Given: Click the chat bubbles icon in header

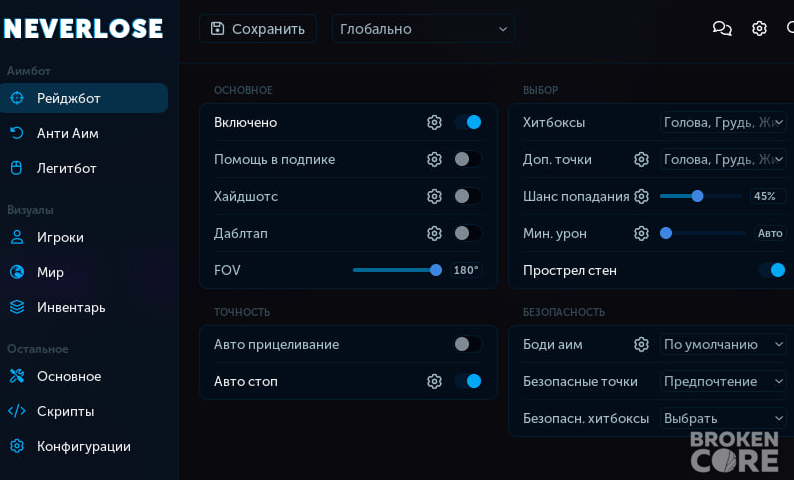Looking at the screenshot, I should click(722, 28).
